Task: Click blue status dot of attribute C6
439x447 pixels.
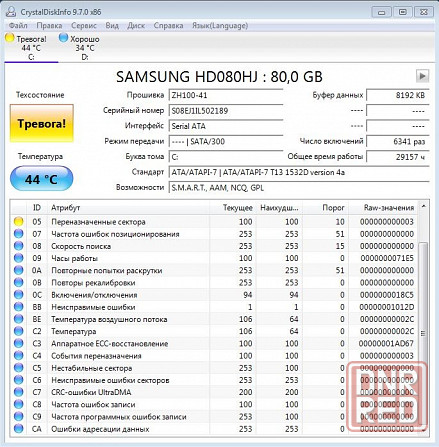Action: [19, 380]
